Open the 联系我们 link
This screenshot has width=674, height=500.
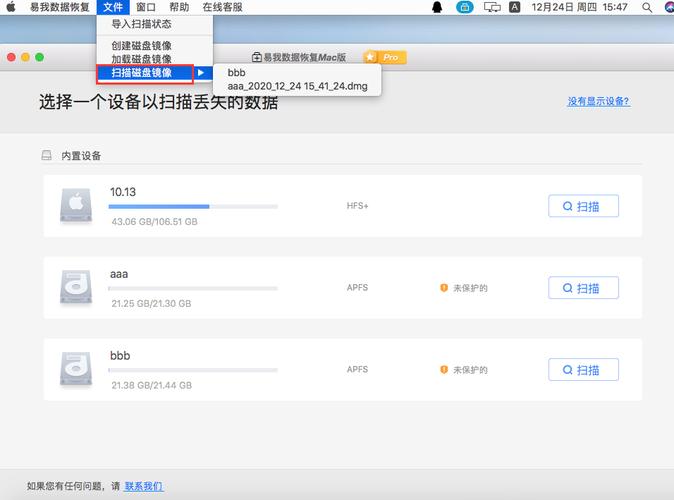[x=144, y=486]
